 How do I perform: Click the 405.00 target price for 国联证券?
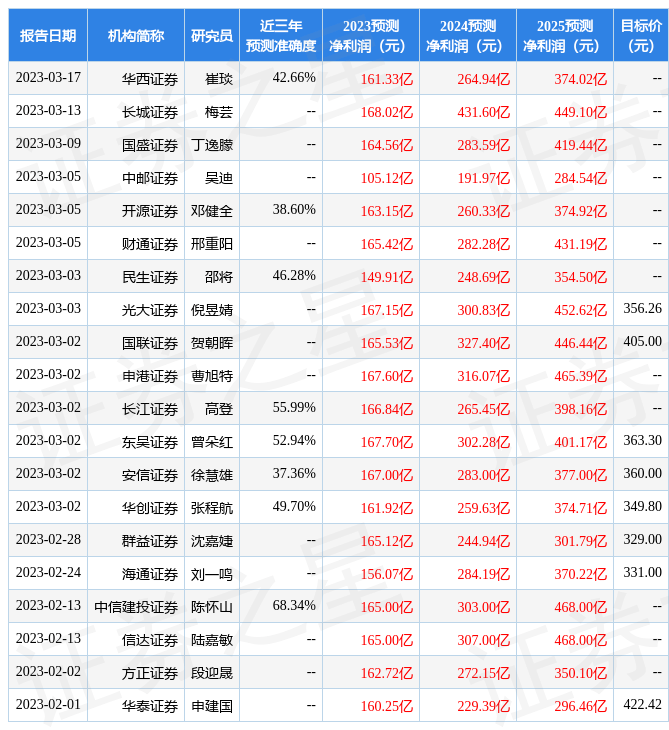[641, 342]
